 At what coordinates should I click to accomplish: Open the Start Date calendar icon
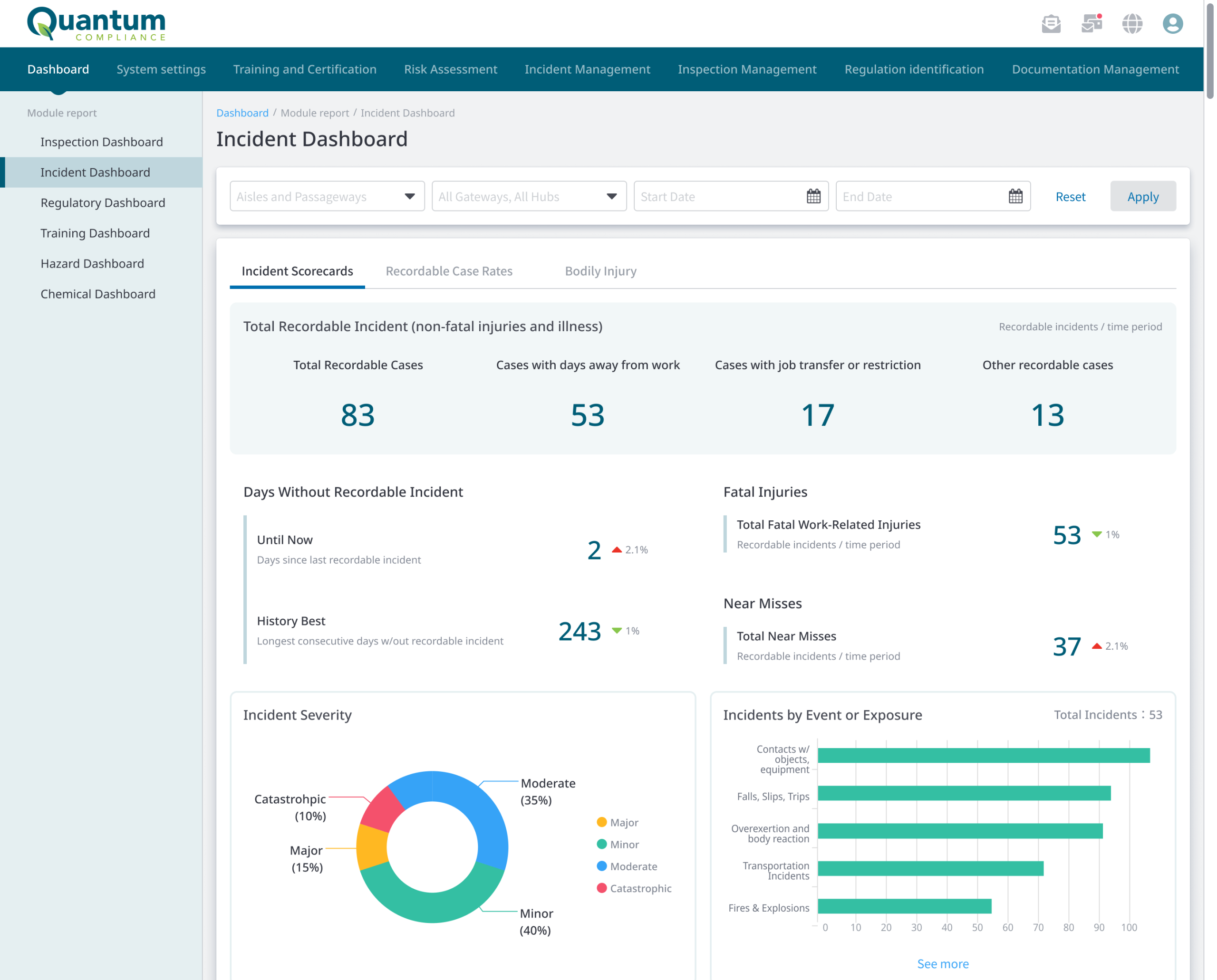point(813,196)
